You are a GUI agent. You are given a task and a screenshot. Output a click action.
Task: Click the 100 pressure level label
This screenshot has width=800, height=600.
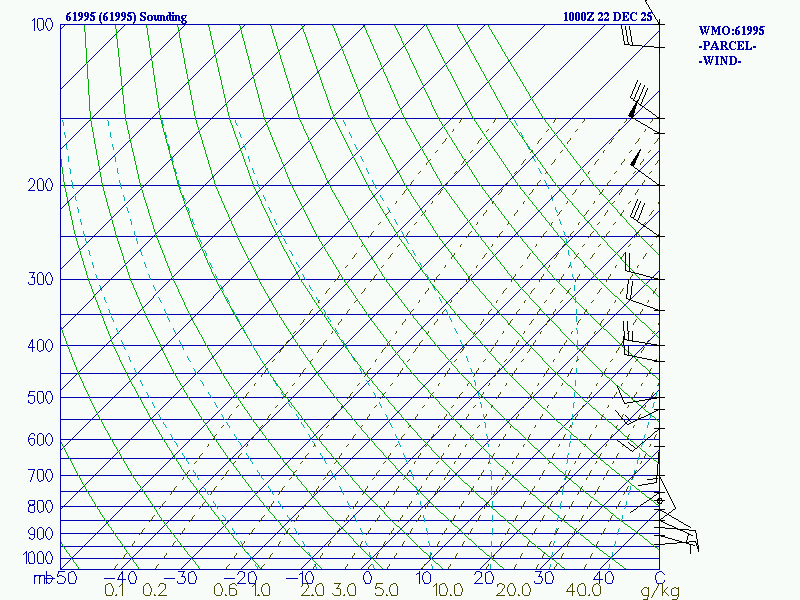coord(42,24)
